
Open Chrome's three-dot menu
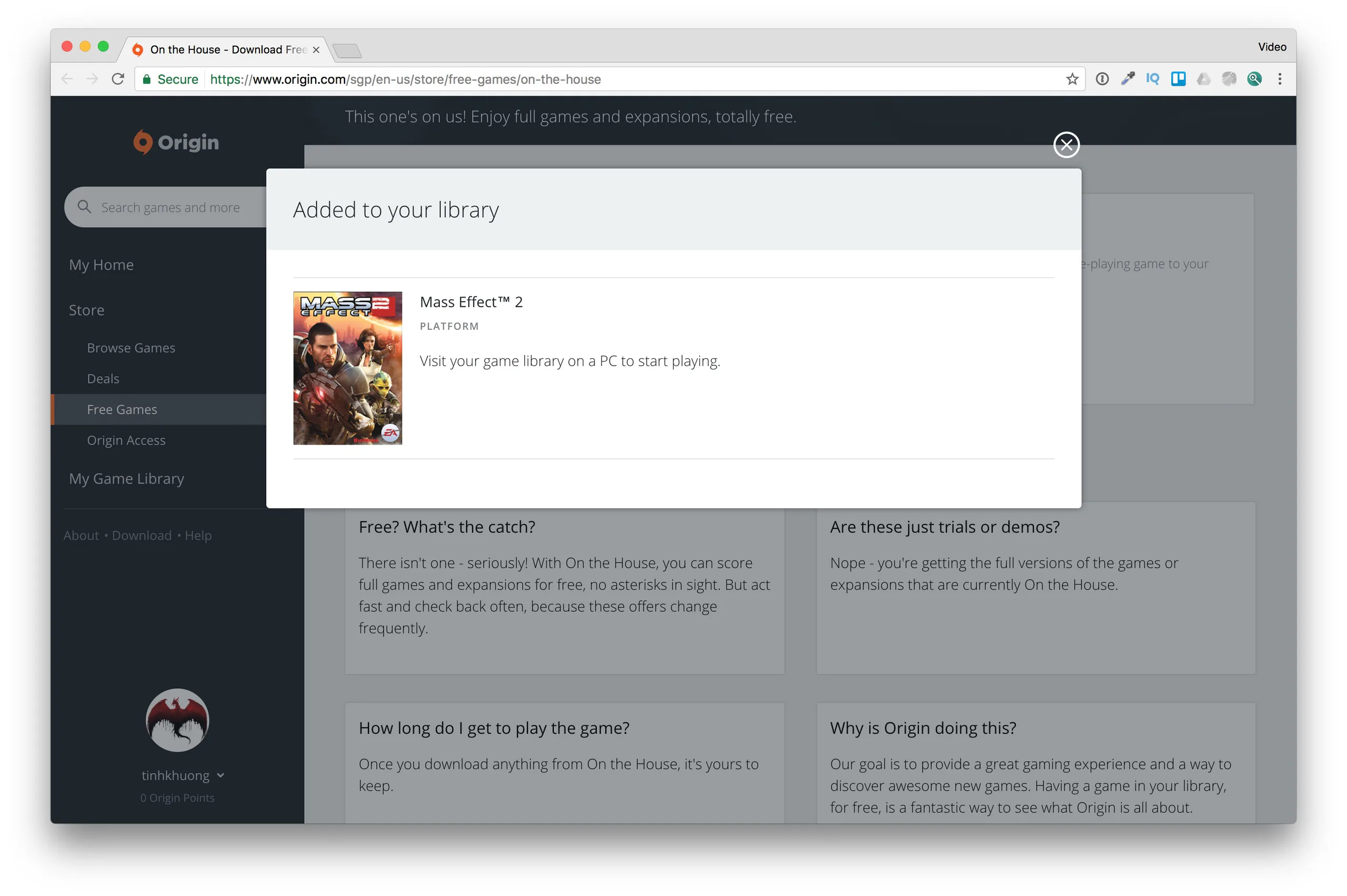coord(1280,79)
